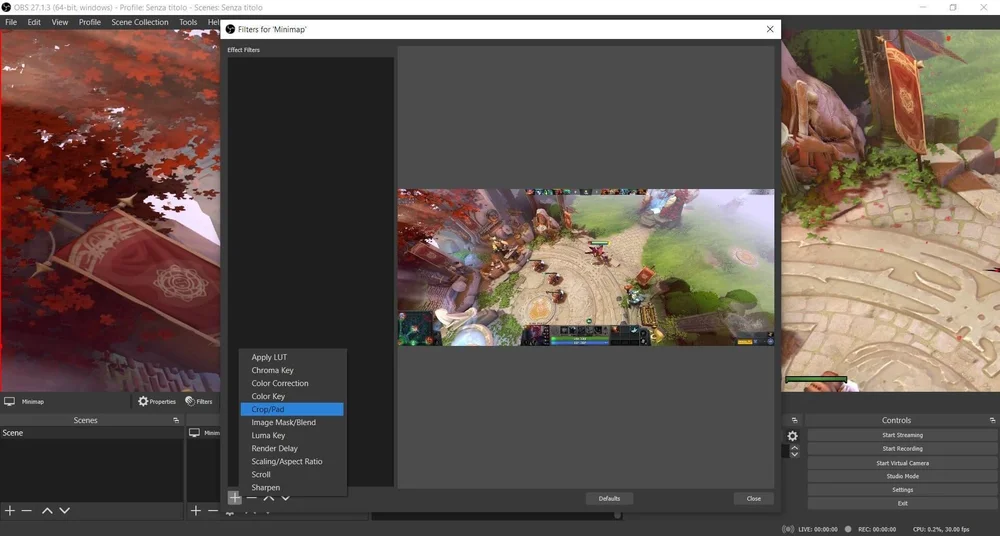
Task: Open Properties for Minimap source
Action: [157, 401]
